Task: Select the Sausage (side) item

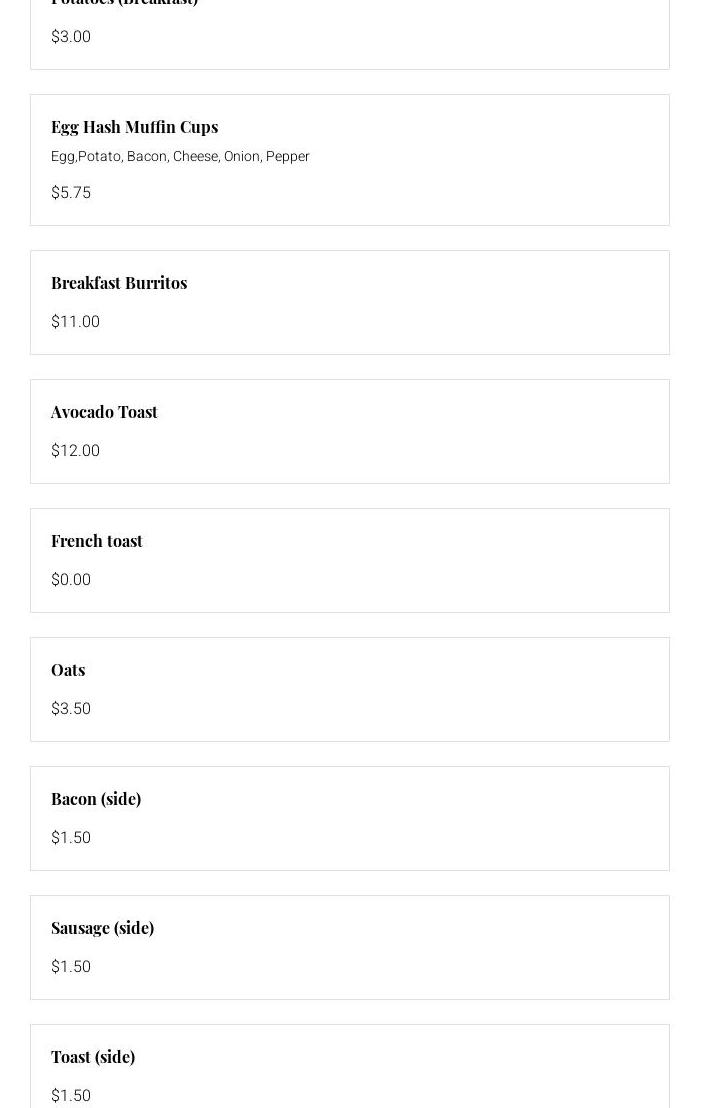Action: tap(102, 928)
